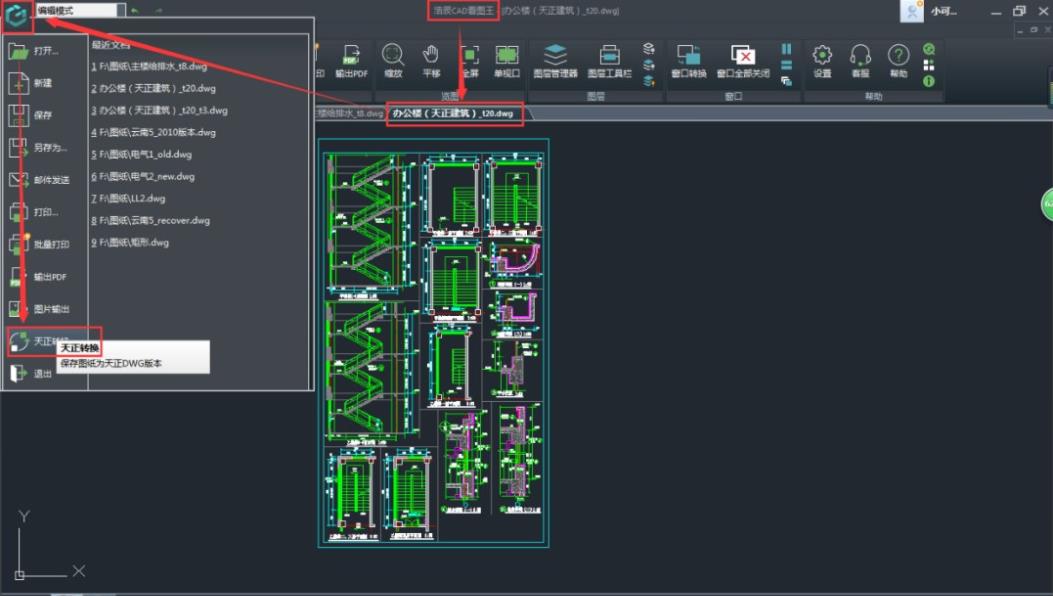Click the green update check icon
Viewport: 1053px width, 596px height.
tap(929, 49)
